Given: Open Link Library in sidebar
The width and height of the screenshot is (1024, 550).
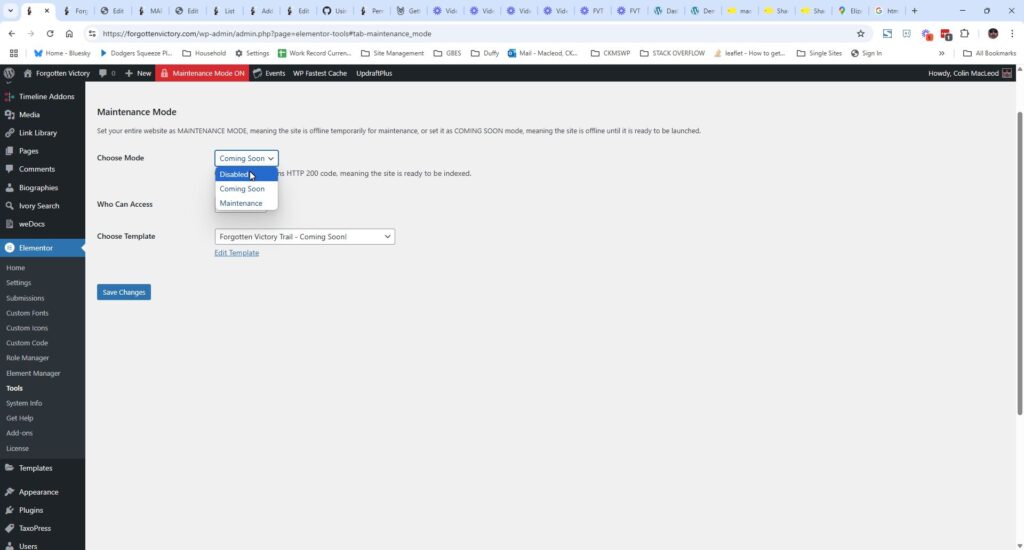Looking at the screenshot, I should coord(42,133).
